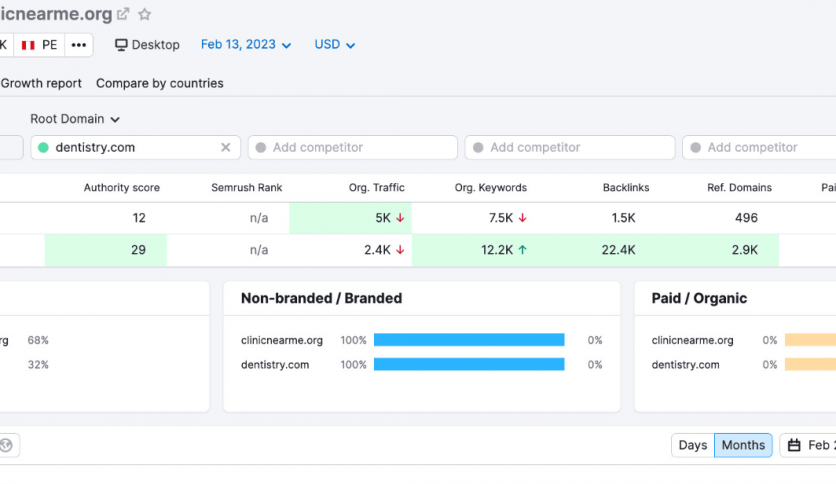Remove dentistry.com competitor with X icon
This screenshot has width=836, height=484.
coord(226,148)
